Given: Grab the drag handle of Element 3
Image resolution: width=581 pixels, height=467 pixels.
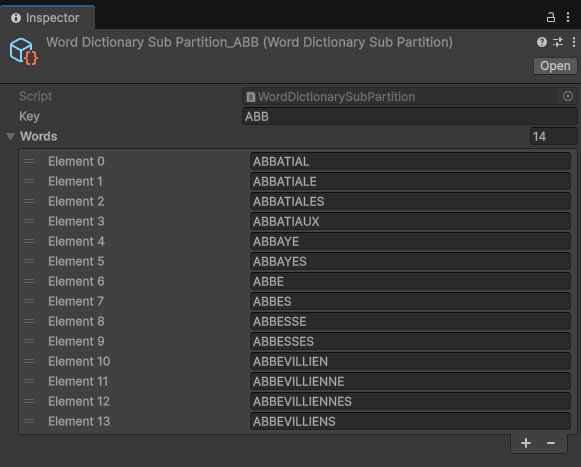Looking at the screenshot, I should (x=29, y=221).
